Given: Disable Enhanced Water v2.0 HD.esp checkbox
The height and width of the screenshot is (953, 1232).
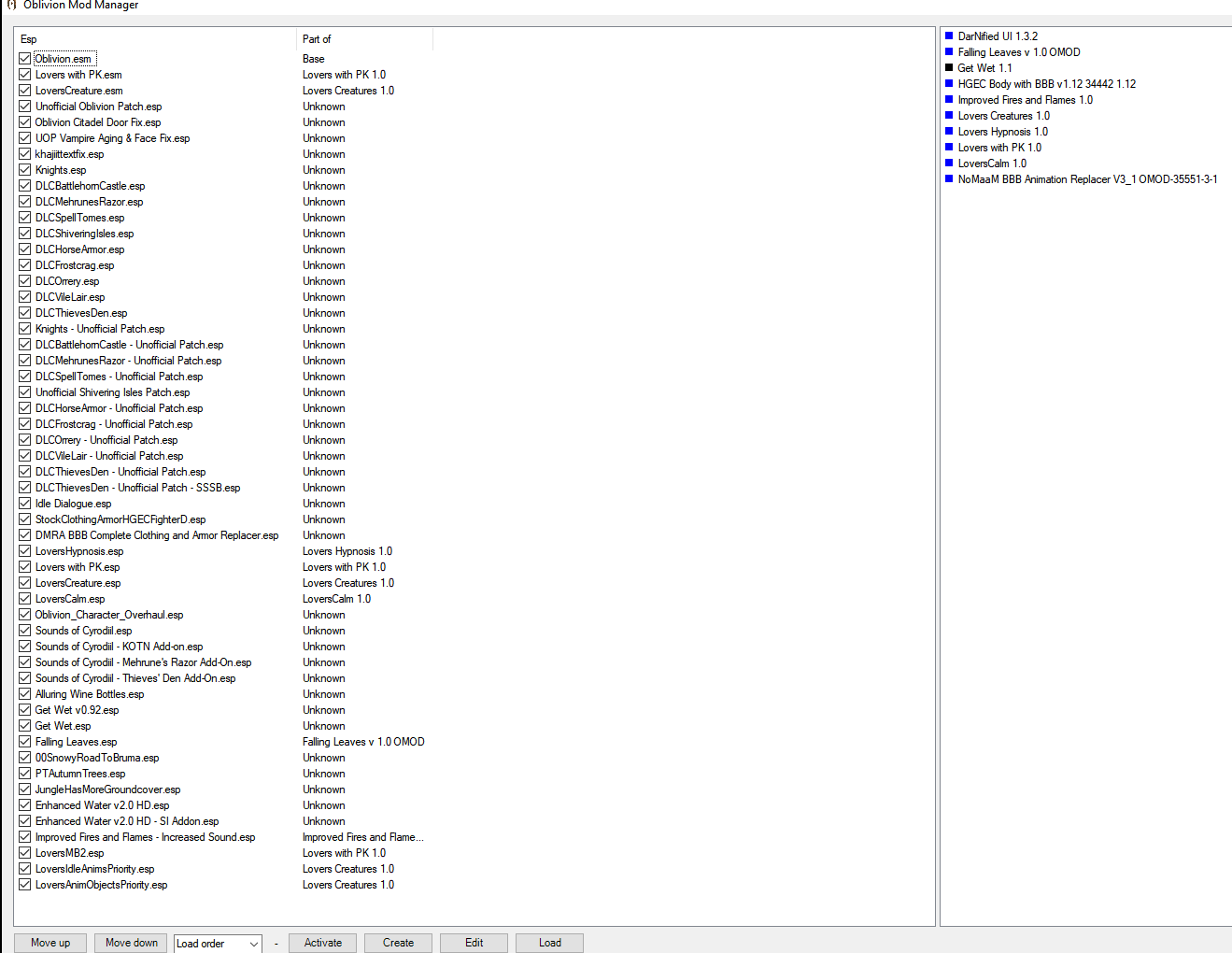Looking at the screenshot, I should (25, 805).
